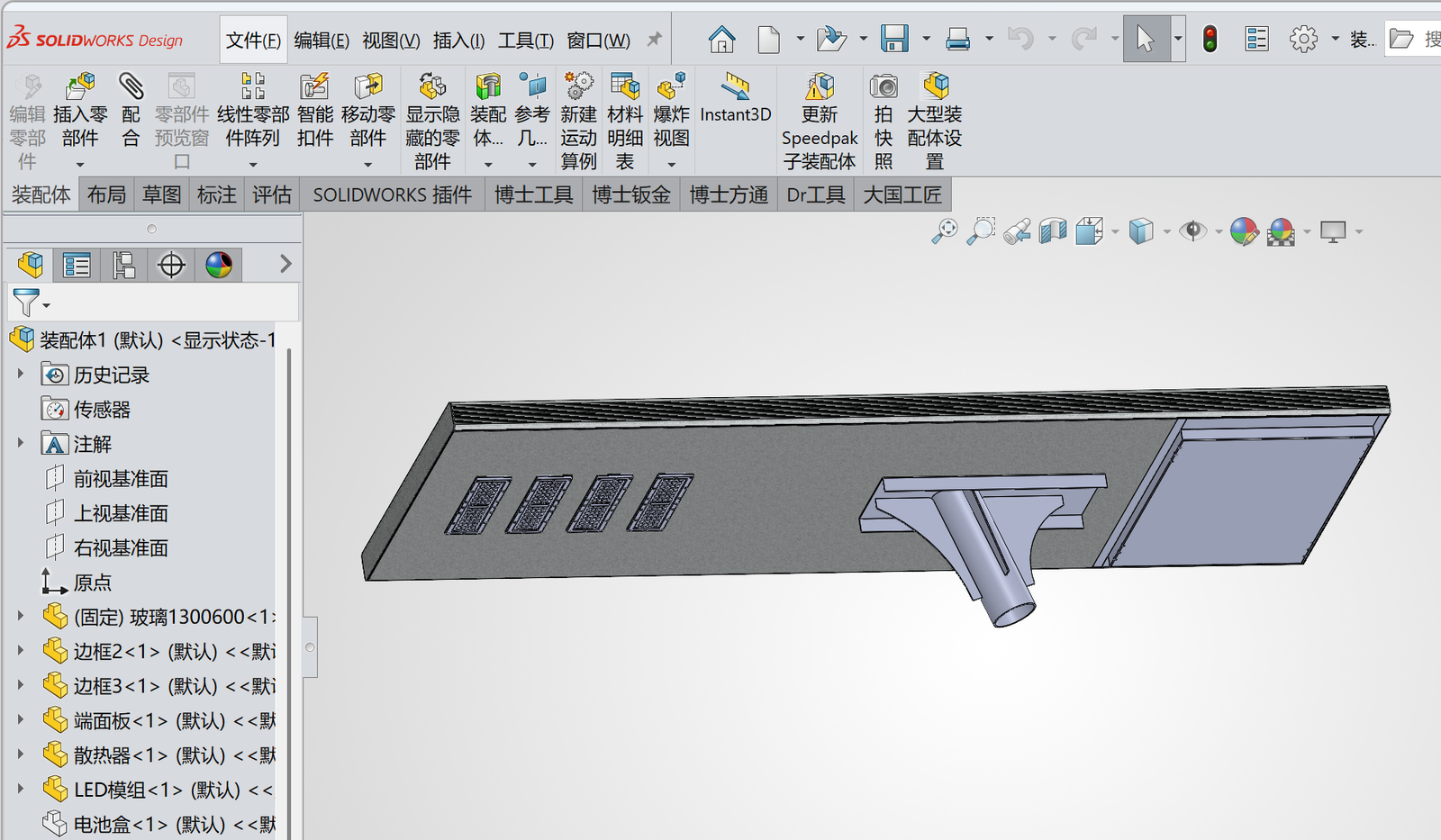Open the 插入(I) menu

point(458,40)
